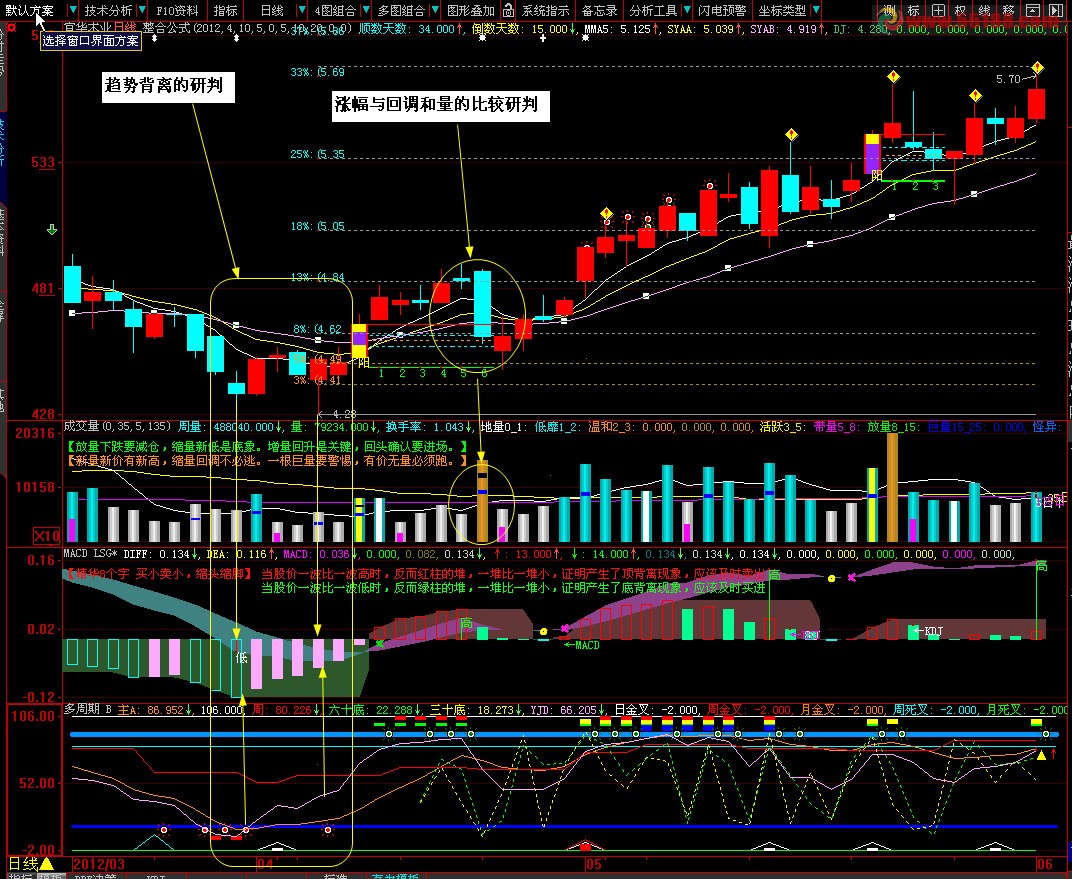Click the 2012/03 date on the time axis

(100, 864)
